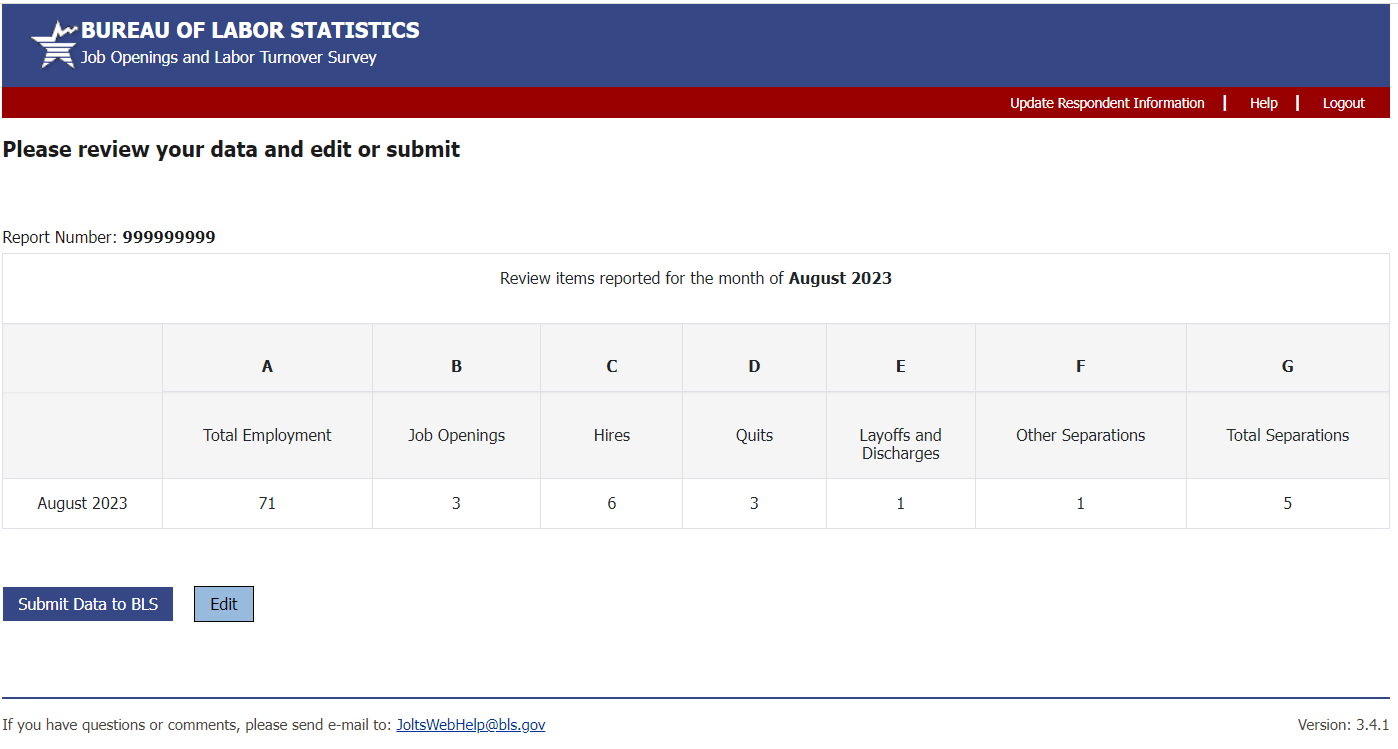
Task: Click column letter G header
Action: pos(1287,366)
